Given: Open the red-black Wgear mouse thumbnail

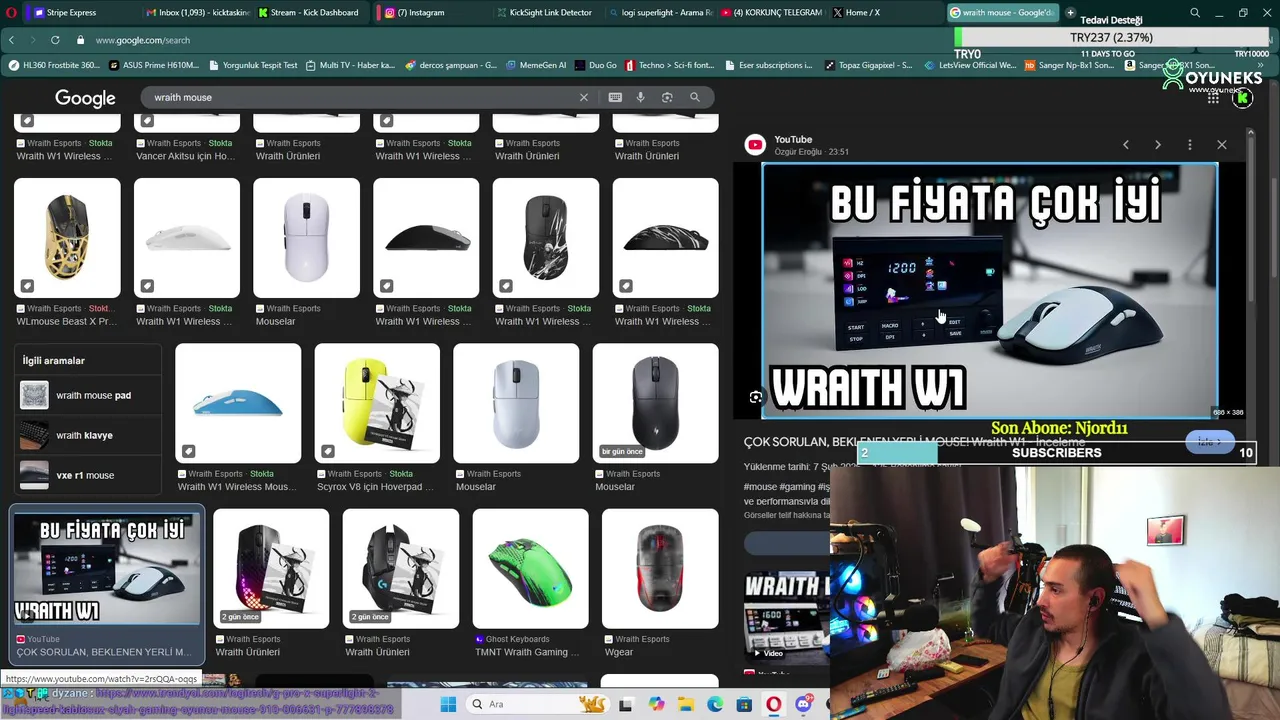Looking at the screenshot, I should click(659, 568).
